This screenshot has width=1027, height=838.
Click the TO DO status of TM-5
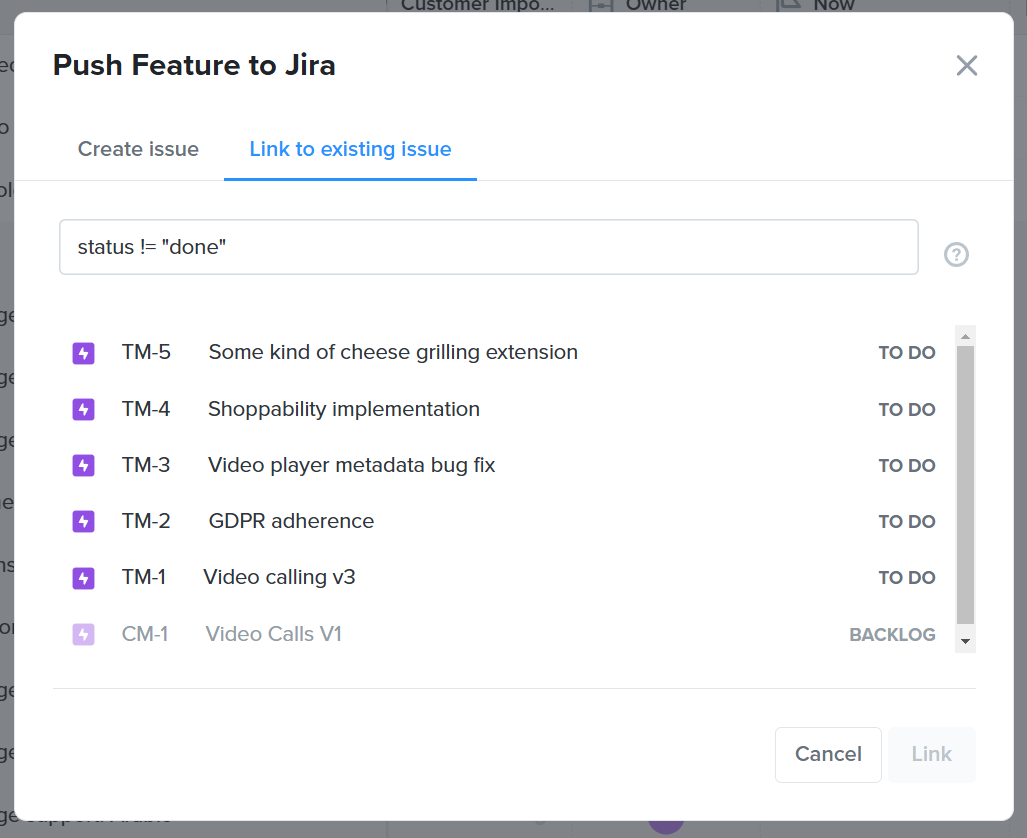[907, 353]
